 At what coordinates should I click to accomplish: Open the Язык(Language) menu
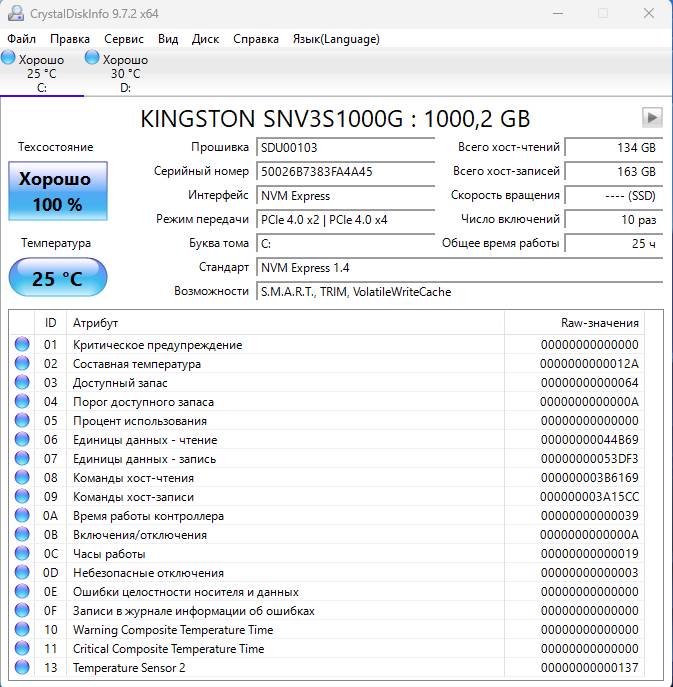click(x=336, y=39)
